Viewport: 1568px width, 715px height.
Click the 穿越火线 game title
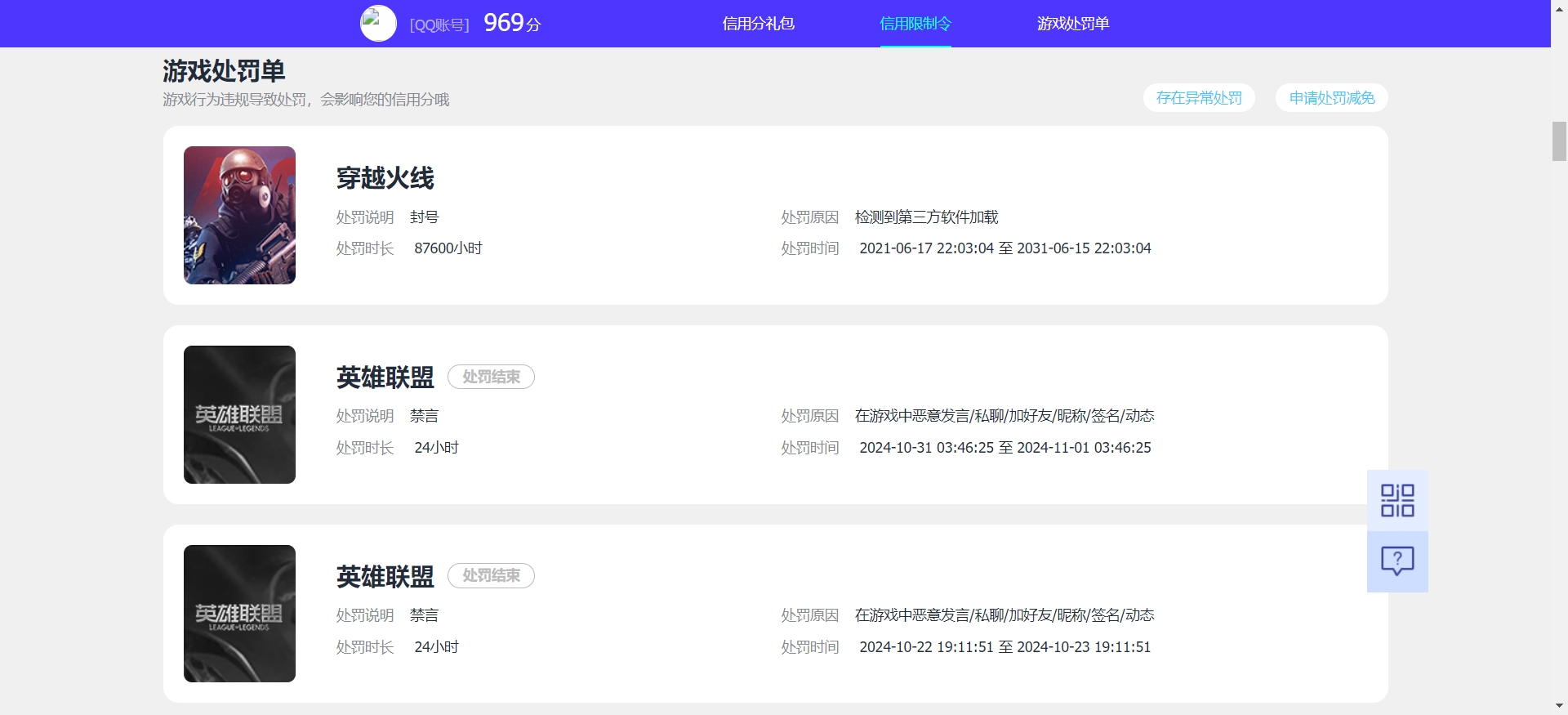(x=385, y=178)
